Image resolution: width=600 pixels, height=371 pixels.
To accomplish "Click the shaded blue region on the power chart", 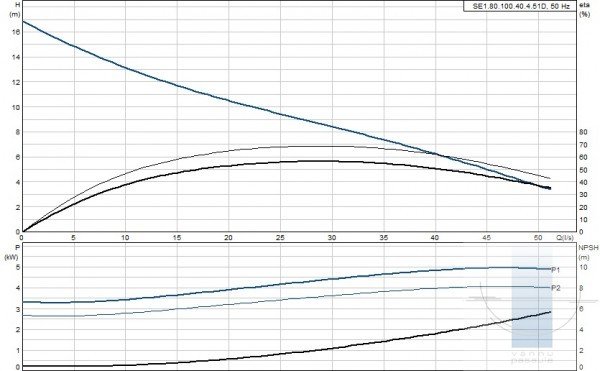I will (x=532, y=298).
